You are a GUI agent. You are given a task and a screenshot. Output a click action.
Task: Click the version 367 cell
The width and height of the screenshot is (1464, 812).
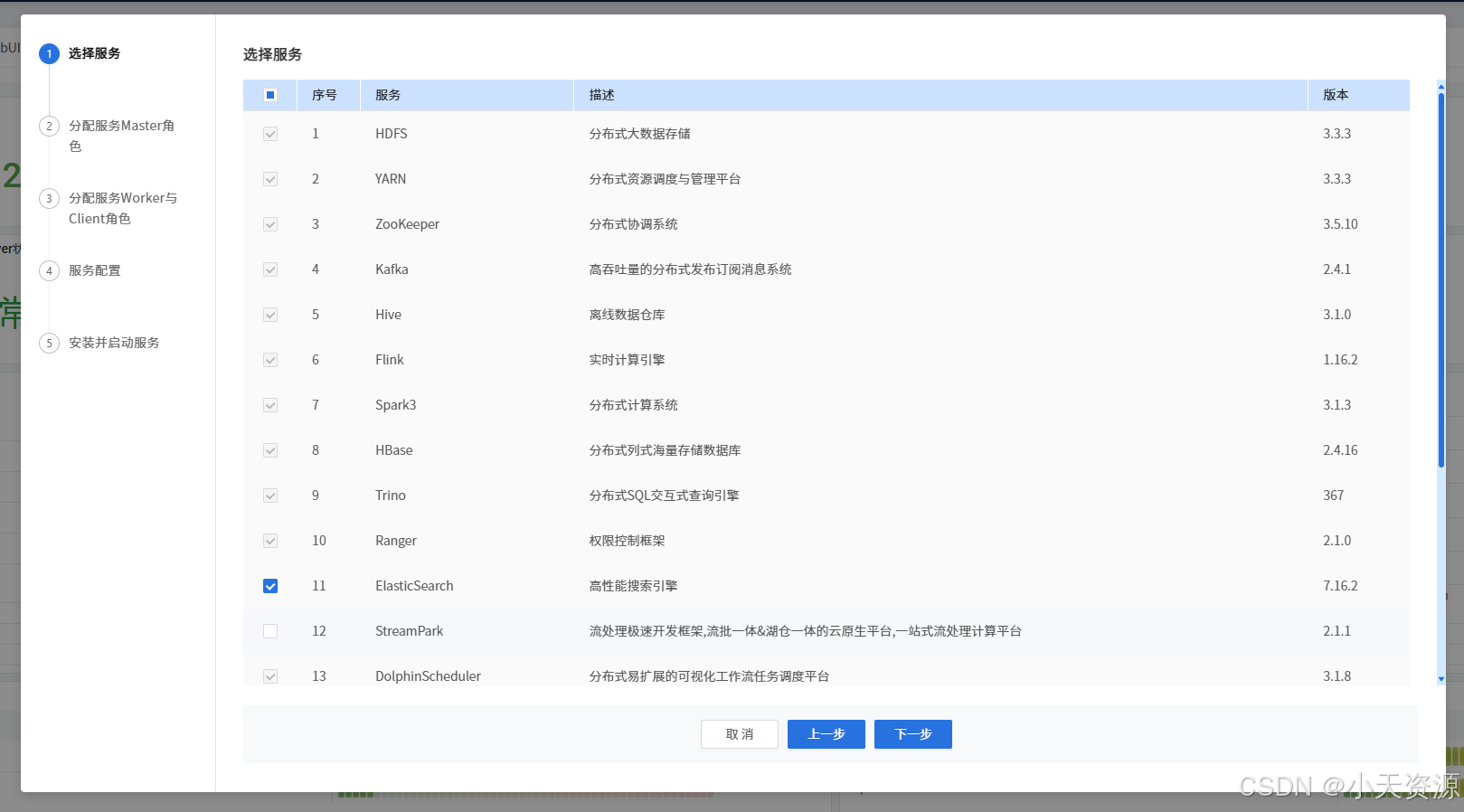[x=1334, y=496]
